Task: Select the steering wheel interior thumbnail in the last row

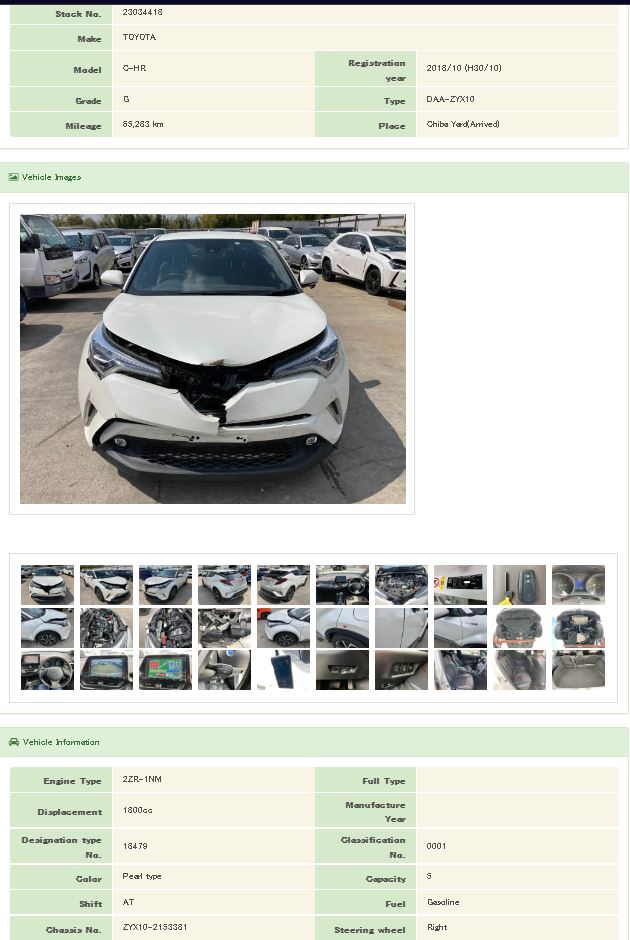Action: click(x=47, y=670)
